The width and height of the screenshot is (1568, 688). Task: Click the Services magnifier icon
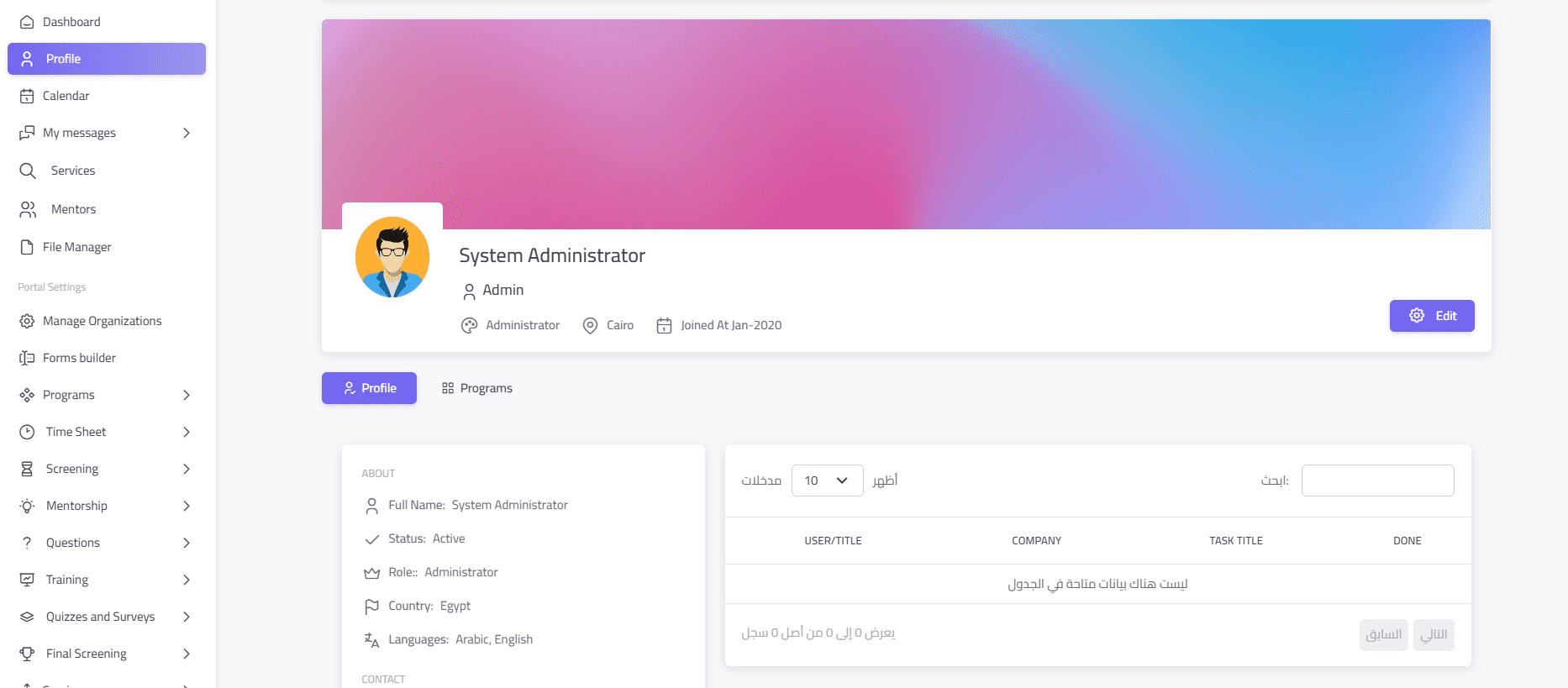click(28, 171)
